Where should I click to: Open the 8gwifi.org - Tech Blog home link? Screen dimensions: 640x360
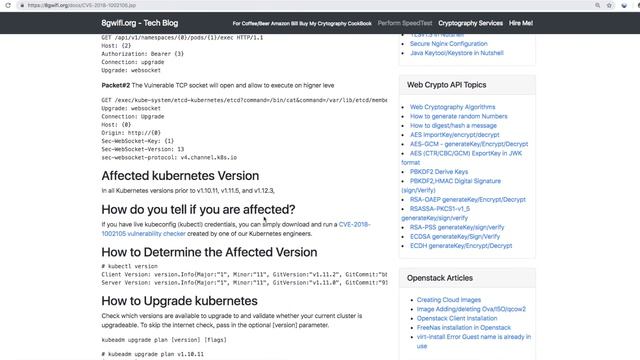click(140, 23)
